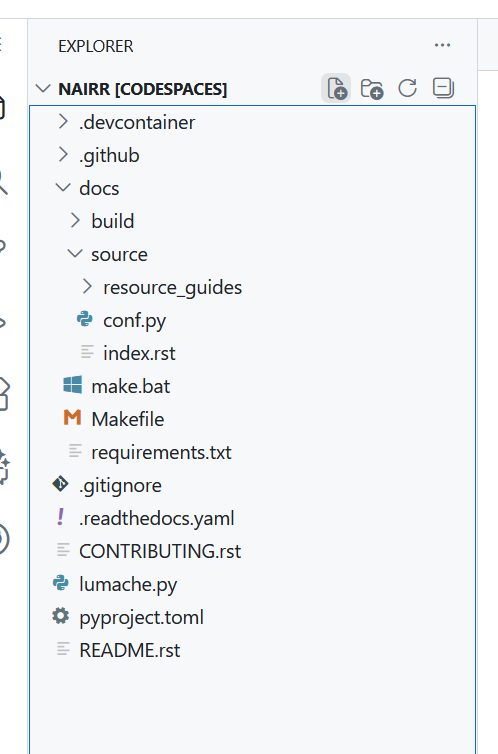Open conf.py file

(x=252, y=320)
